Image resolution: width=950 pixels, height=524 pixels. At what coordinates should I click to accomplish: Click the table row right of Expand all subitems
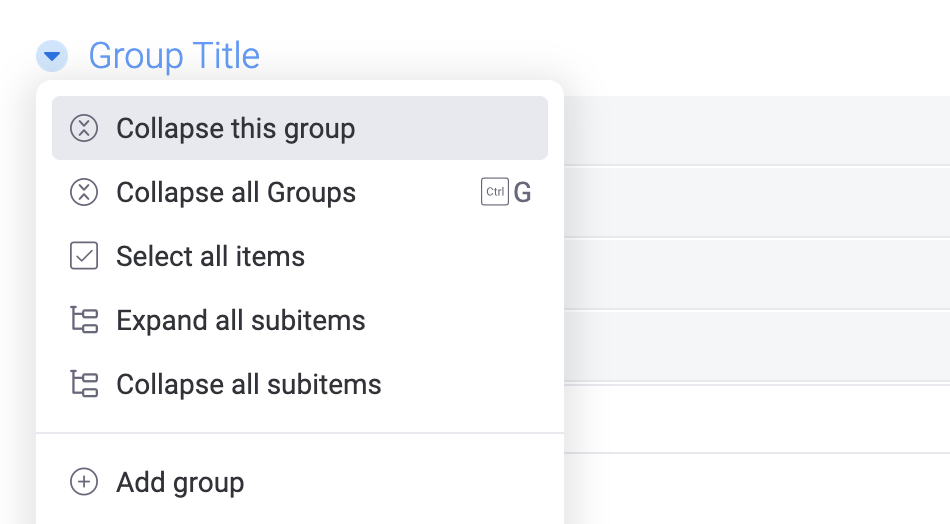click(755, 345)
